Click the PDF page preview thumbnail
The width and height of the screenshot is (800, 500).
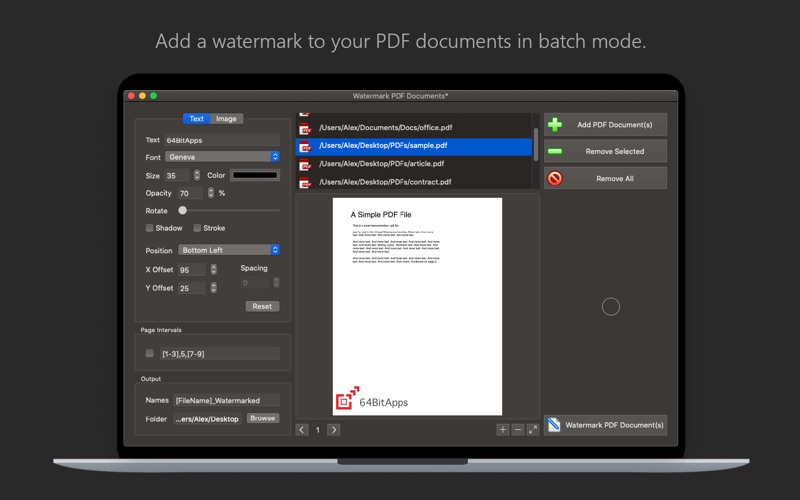[x=417, y=306]
